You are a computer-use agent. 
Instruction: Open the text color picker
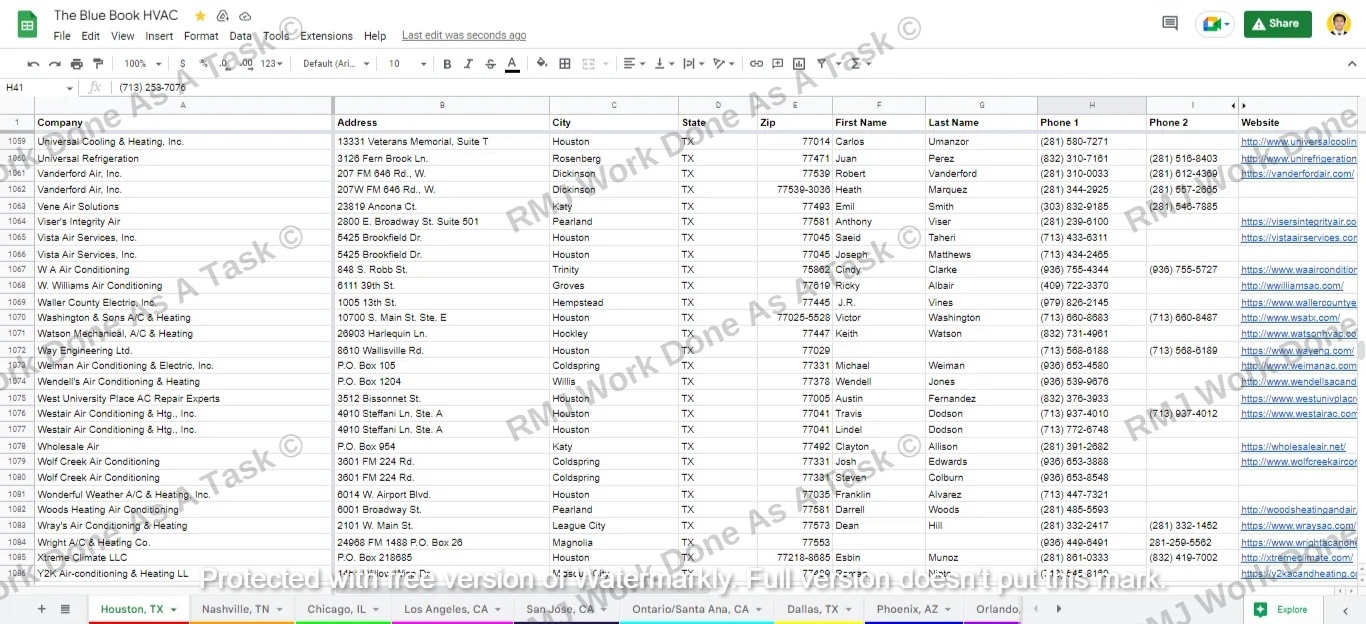coord(512,64)
